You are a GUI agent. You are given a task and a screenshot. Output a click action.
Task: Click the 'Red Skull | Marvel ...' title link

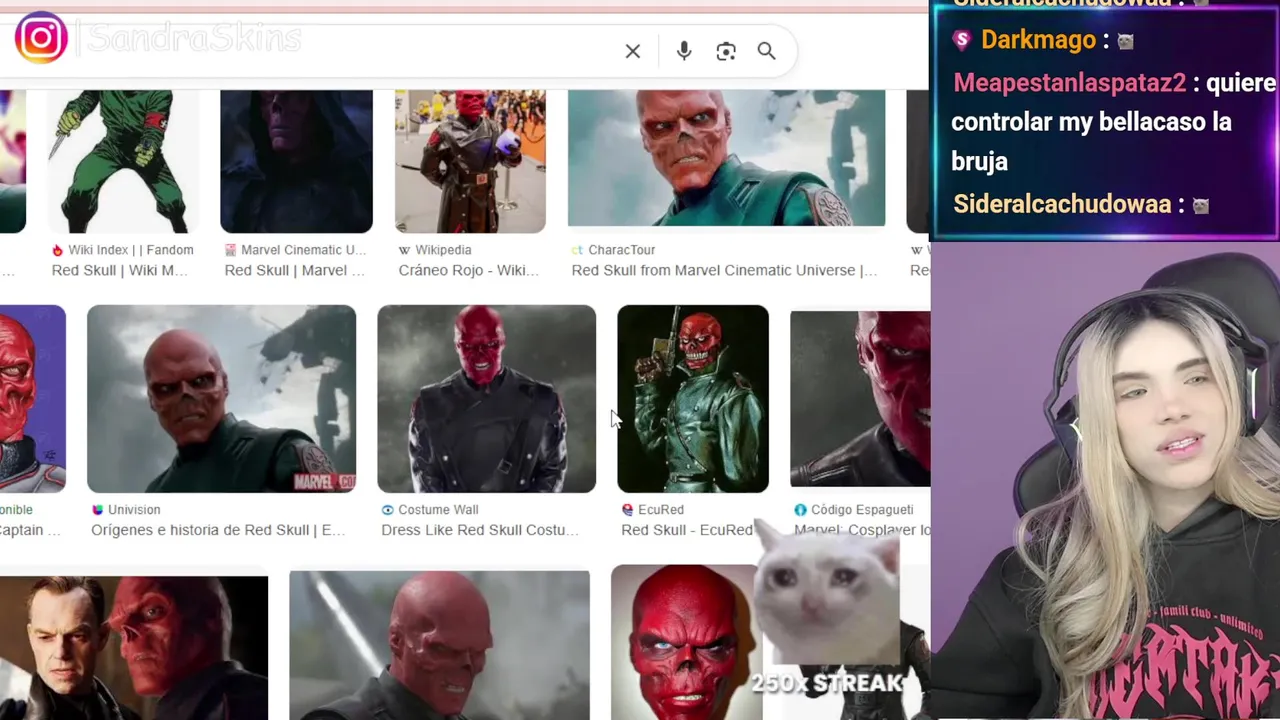pyautogui.click(x=294, y=270)
